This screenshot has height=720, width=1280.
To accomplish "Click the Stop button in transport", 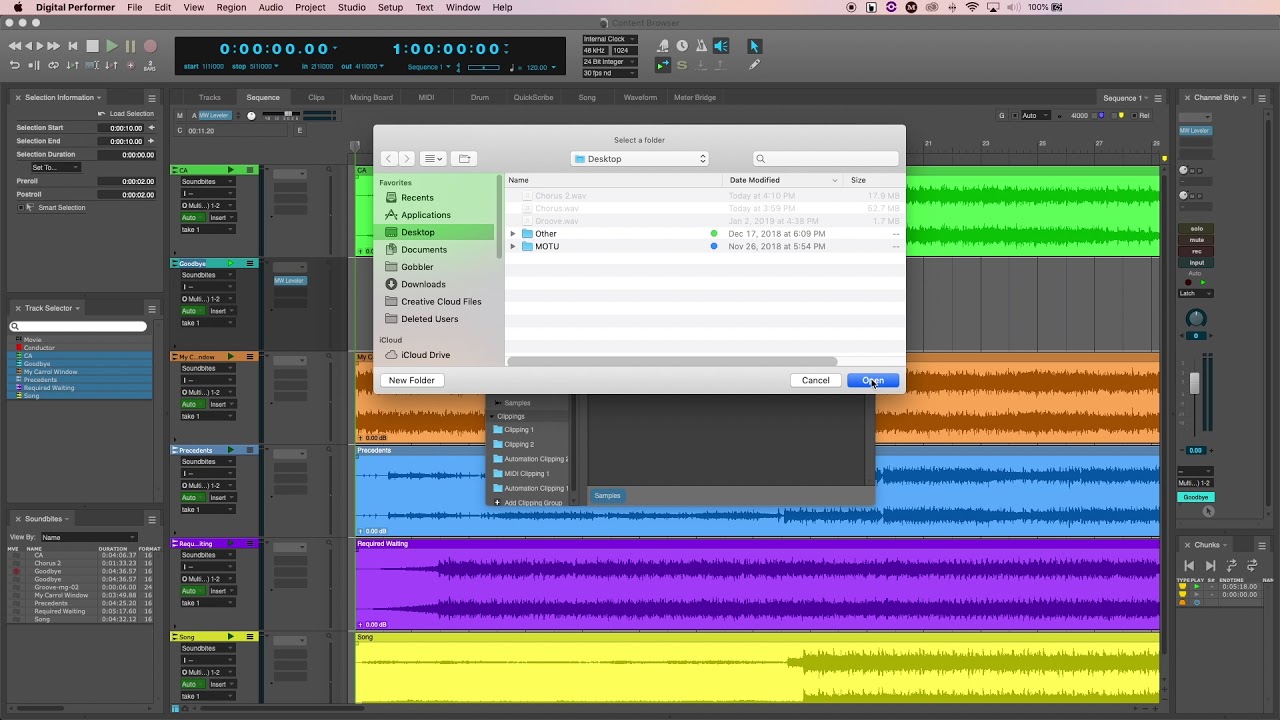I will tap(92, 46).
